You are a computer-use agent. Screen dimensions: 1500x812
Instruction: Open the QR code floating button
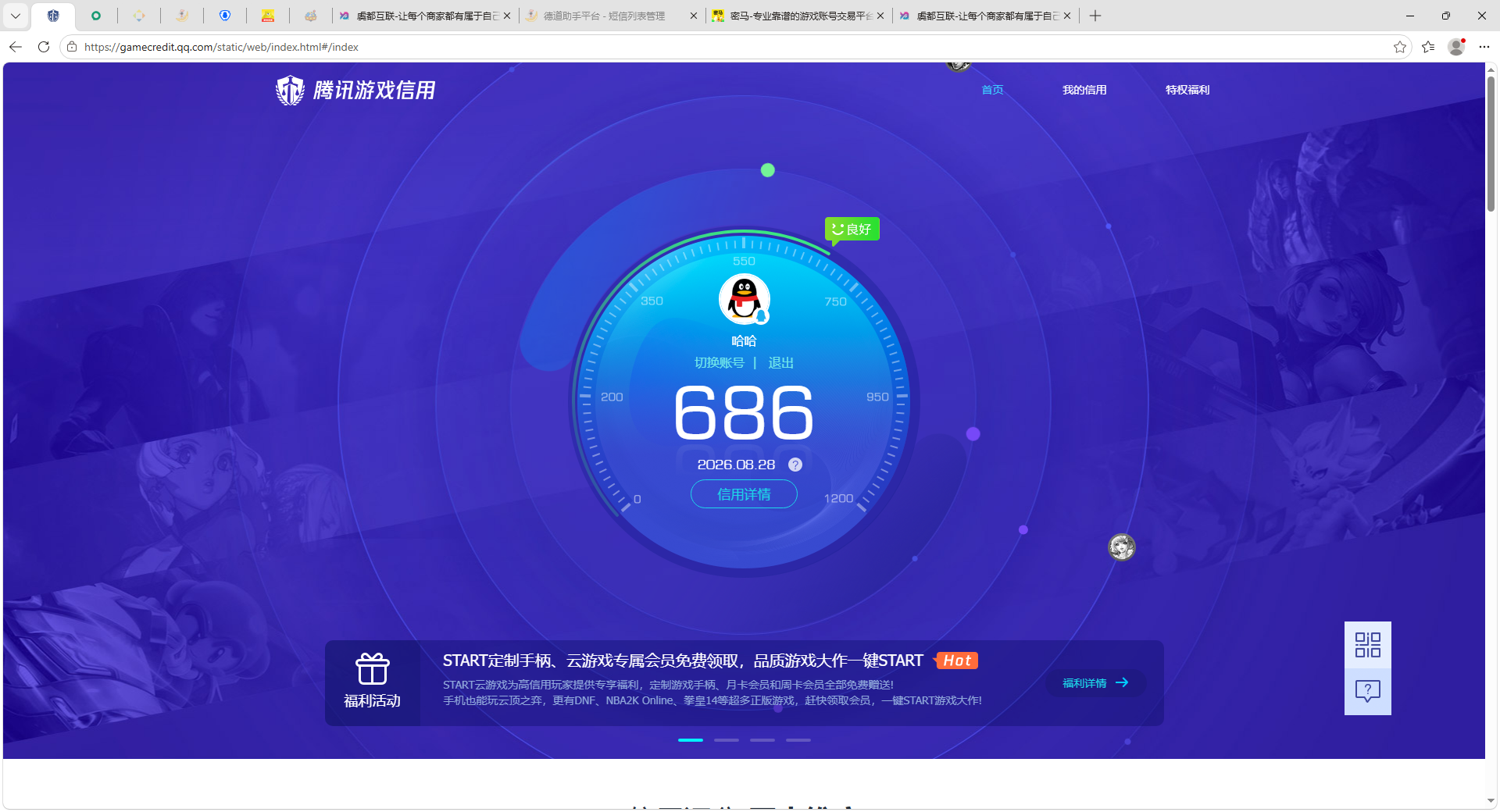1368,645
